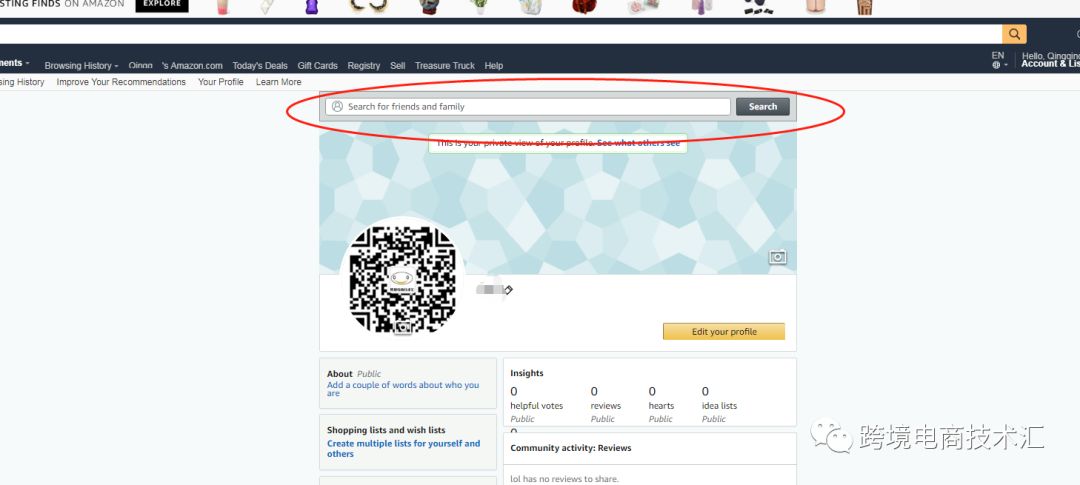Expand the Browsing History dropdown
1080x485 pixels.
pyautogui.click(x=81, y=65)
